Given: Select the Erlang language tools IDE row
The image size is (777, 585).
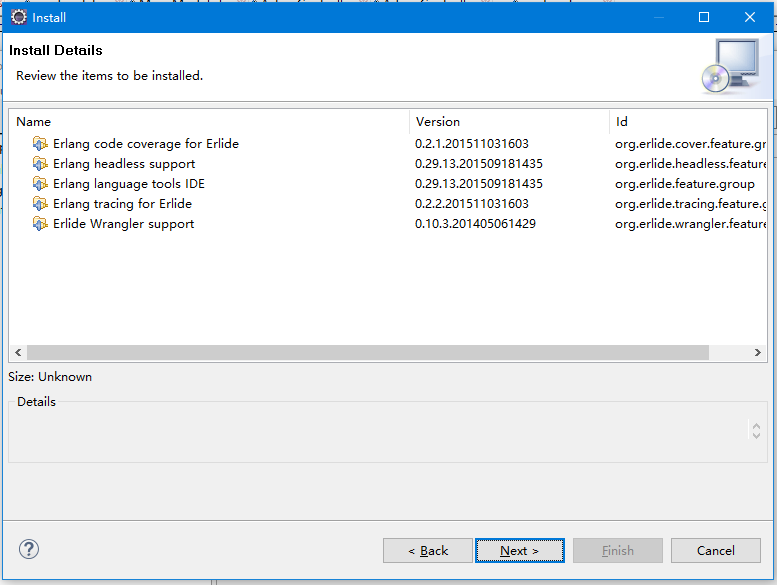Looking at the screenshot, I should [x=388, y=184].
